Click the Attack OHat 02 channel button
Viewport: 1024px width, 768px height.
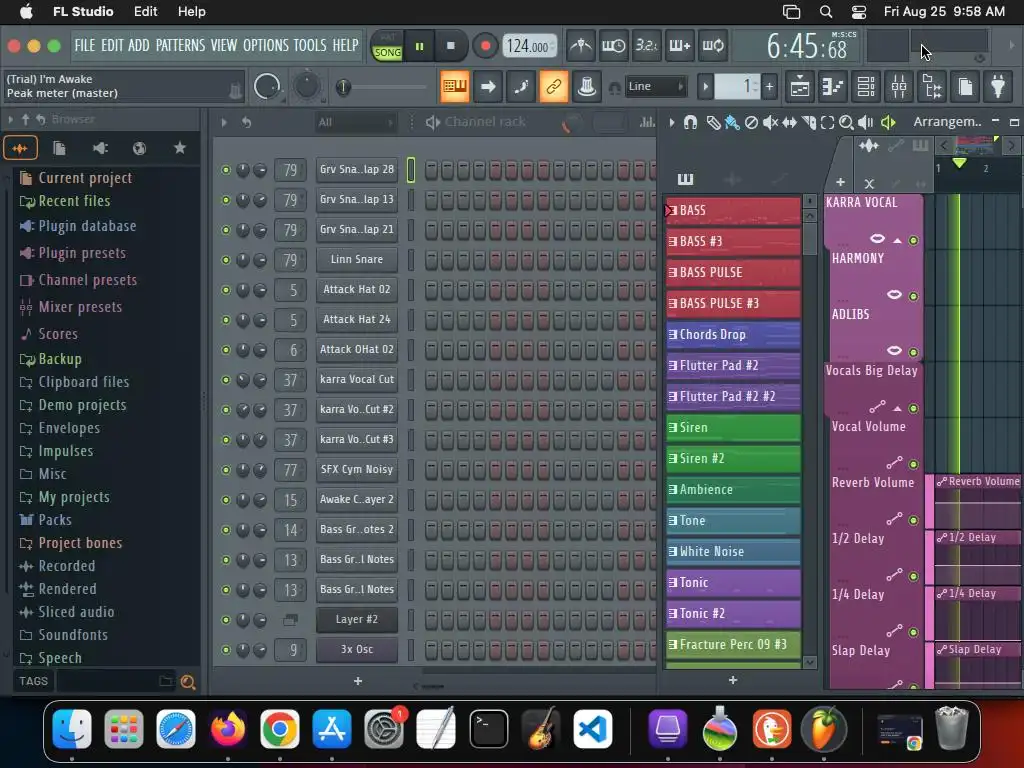[357, 349]
